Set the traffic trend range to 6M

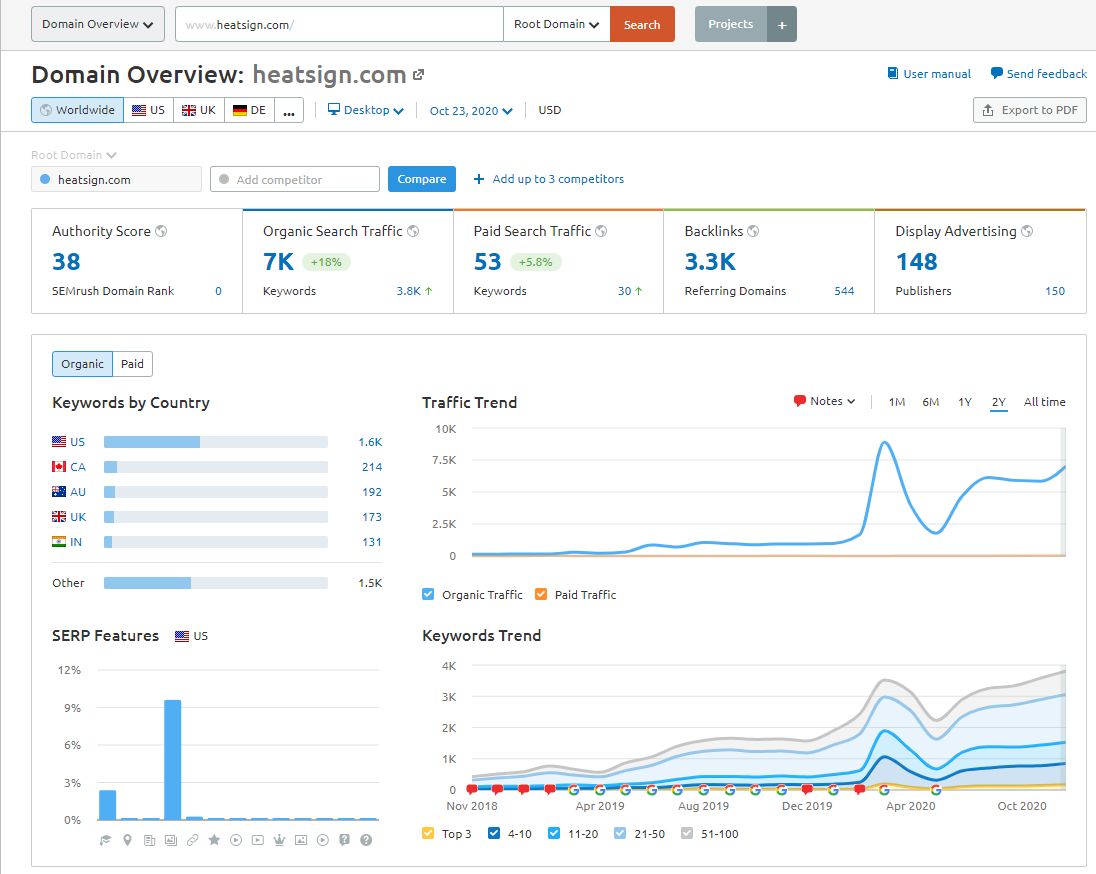click(930, 402)
